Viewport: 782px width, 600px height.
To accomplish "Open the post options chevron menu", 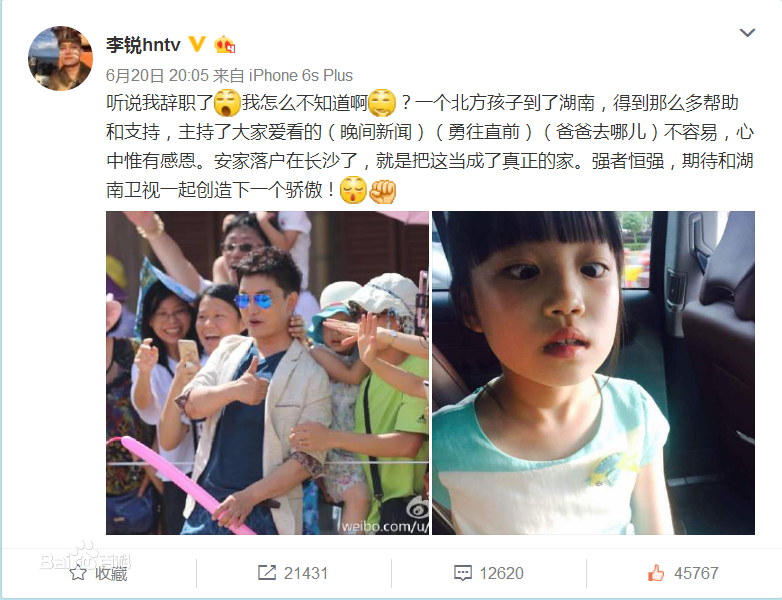I will [x=747, y=33].
